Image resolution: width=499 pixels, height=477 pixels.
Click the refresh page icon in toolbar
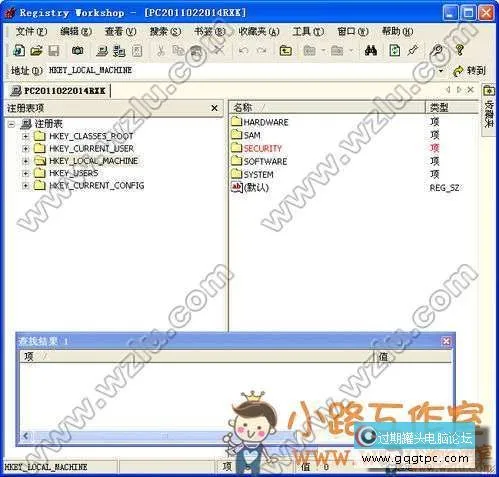pyautogui.click(x=395, y=51)
